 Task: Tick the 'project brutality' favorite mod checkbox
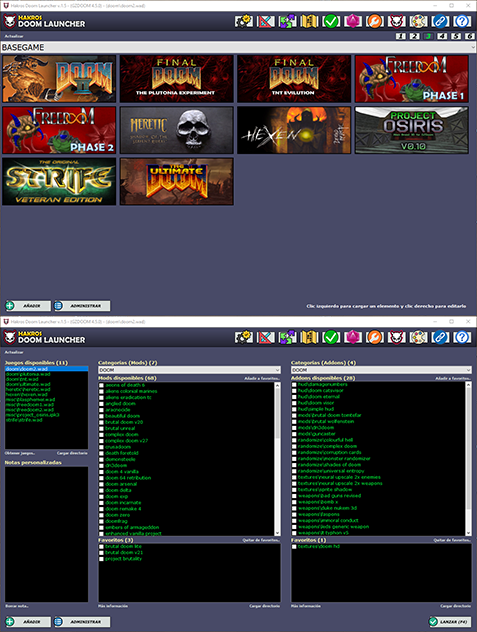pyautogui.click(x=102, y=559)
